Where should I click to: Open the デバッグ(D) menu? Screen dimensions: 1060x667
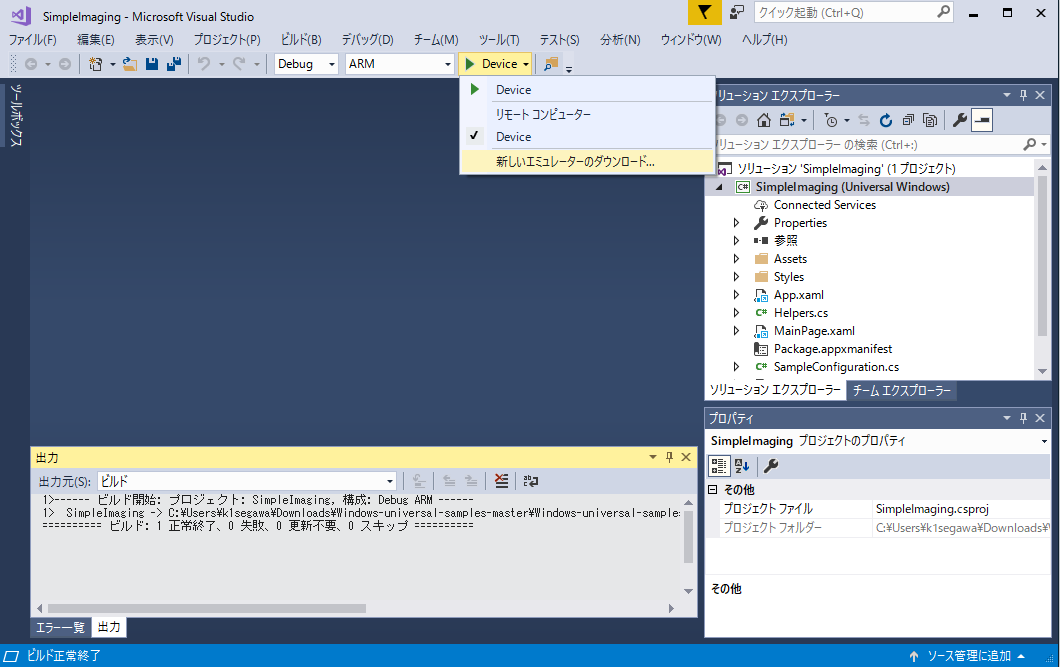pos(367,40)
